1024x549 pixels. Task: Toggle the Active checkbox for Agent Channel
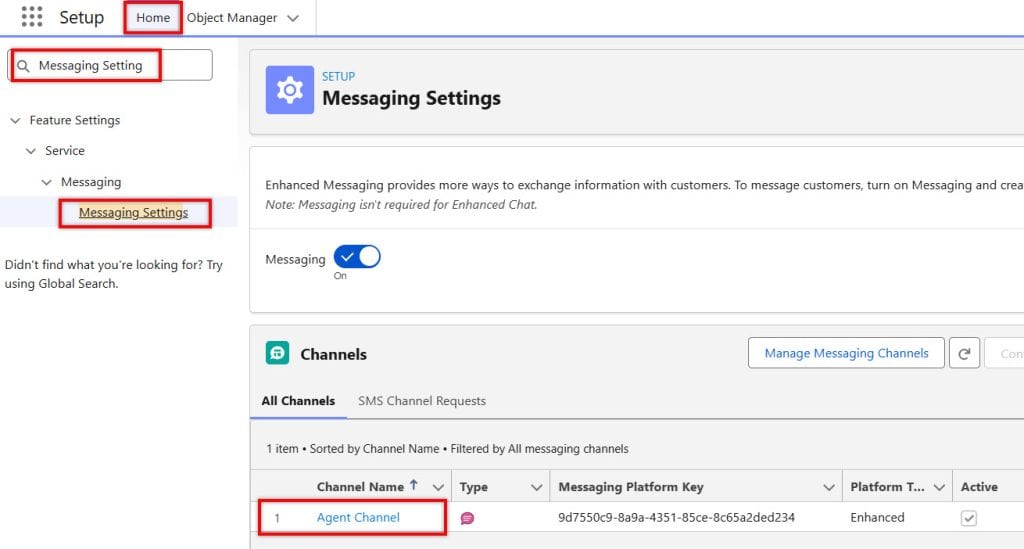[968, 518]
